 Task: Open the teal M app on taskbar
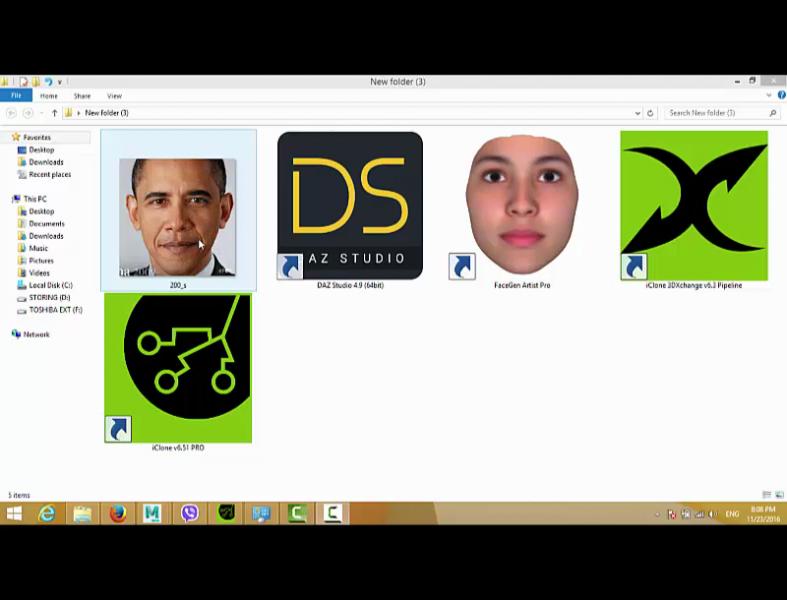(153, 513)
